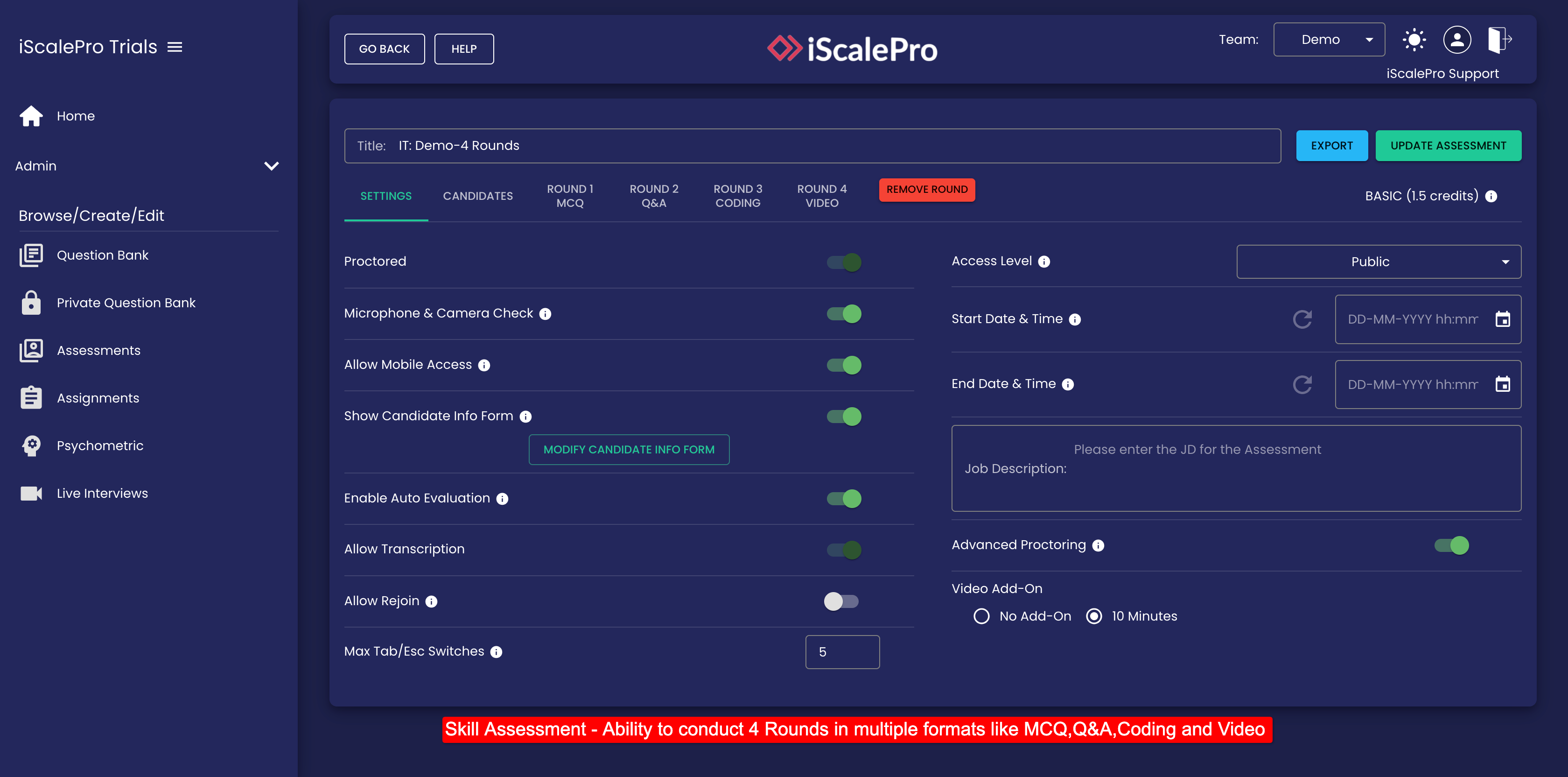Open calendar picker for Start Date & Time

1502,319
